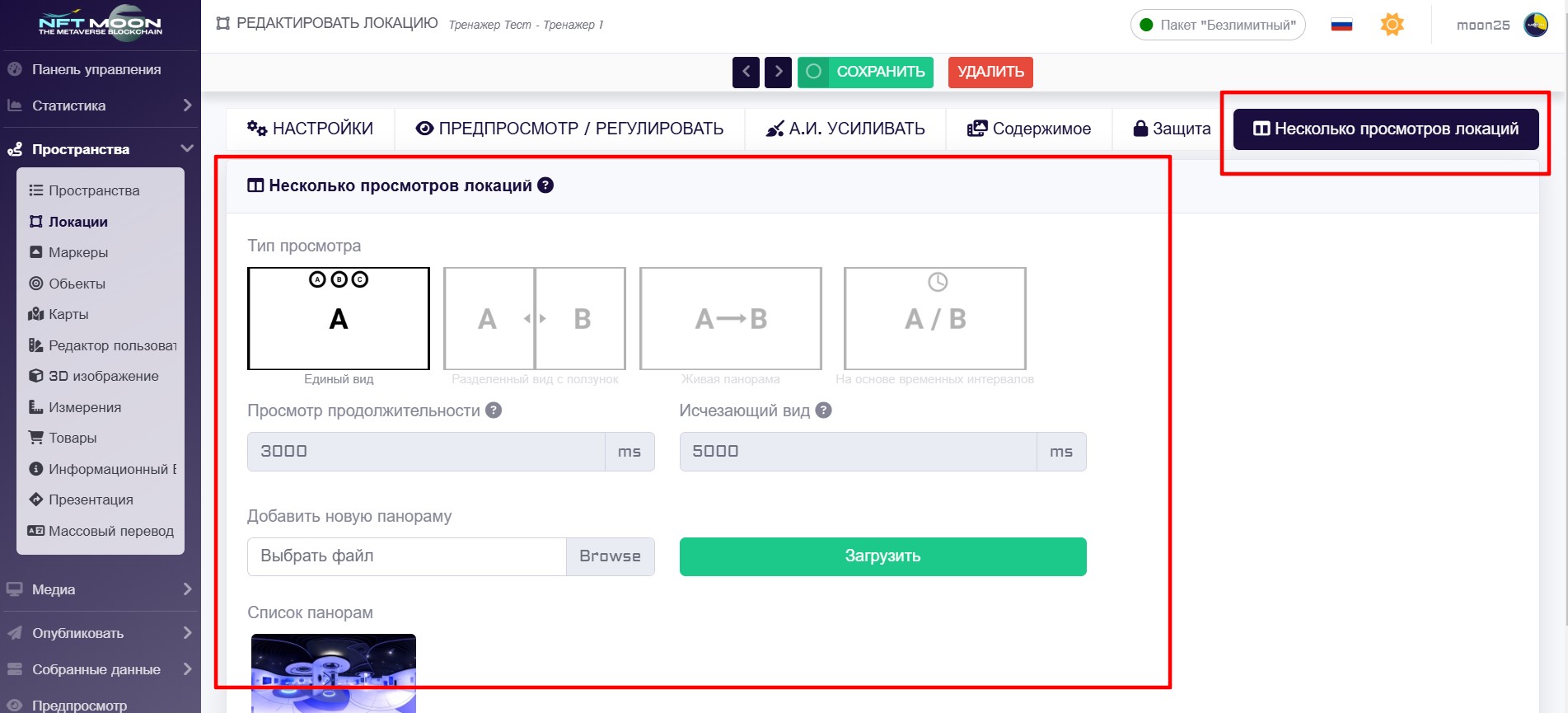Click the previous location arrow button

coord(746,72)
